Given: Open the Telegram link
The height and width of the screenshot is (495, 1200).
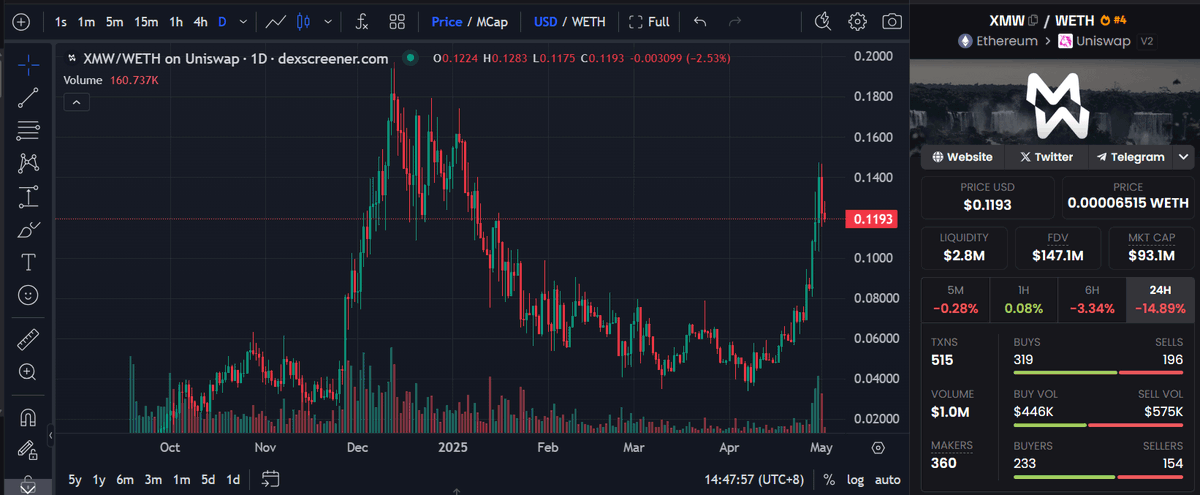Looking at the screenshot, I should pos(1130,157).
